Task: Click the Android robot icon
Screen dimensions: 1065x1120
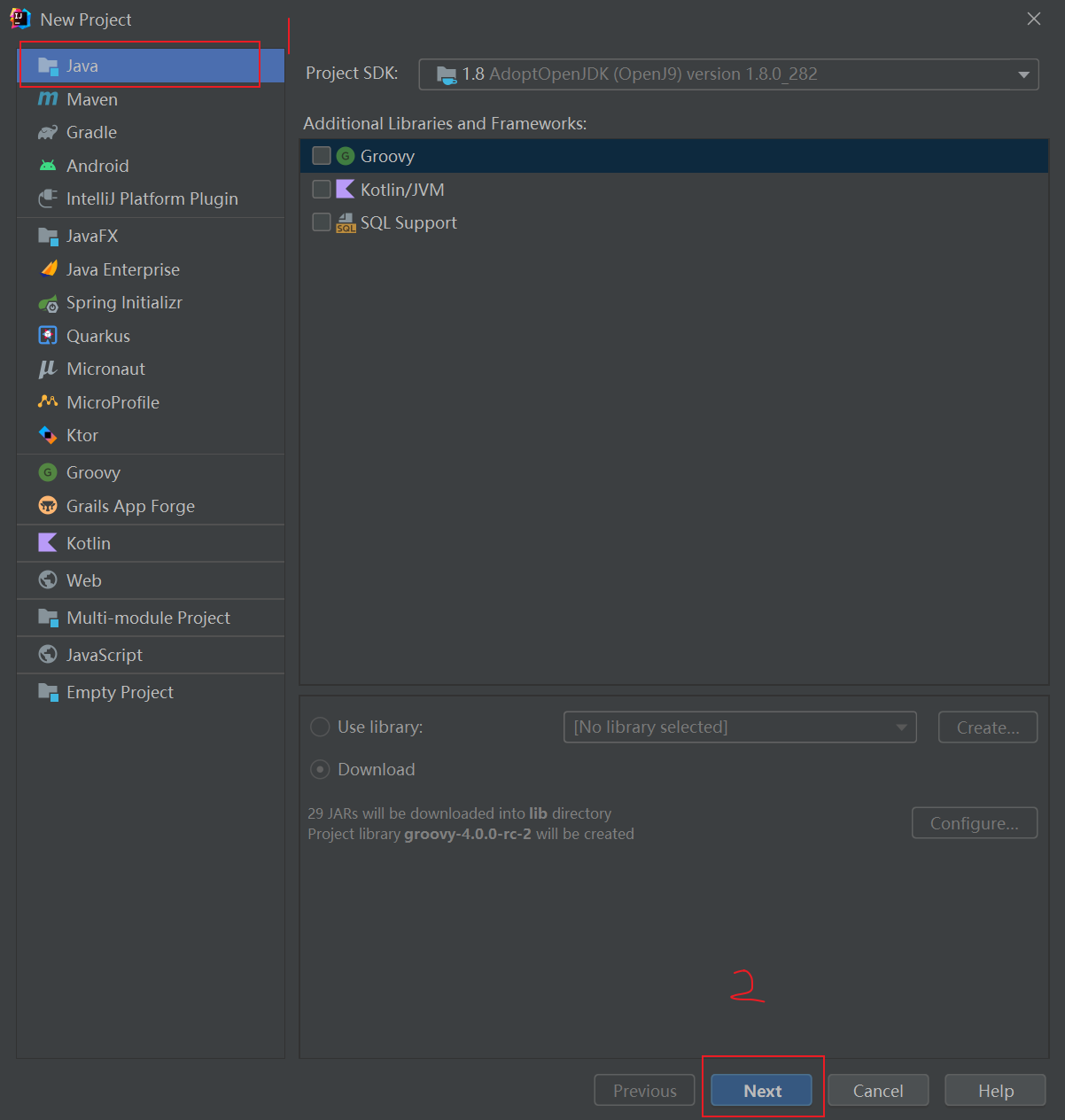Action: (x=48, y=166)
